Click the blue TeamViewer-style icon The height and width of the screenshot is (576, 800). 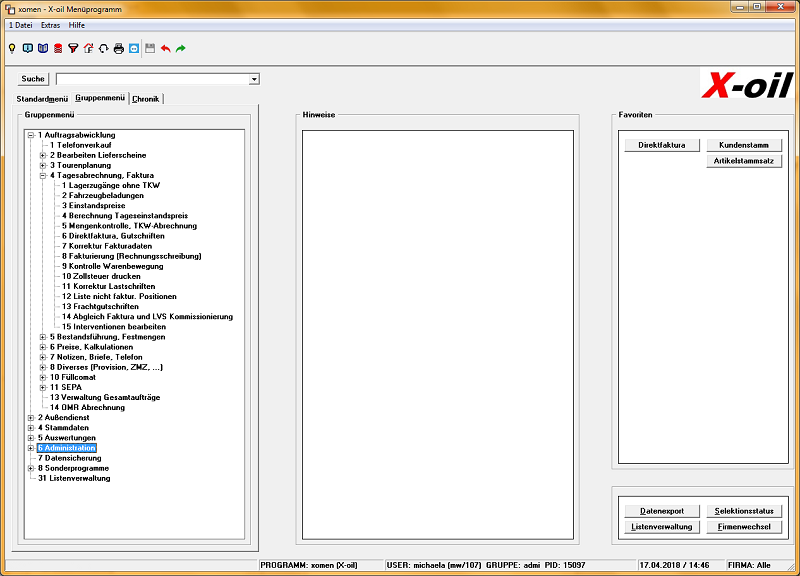[x=134, y=48]
